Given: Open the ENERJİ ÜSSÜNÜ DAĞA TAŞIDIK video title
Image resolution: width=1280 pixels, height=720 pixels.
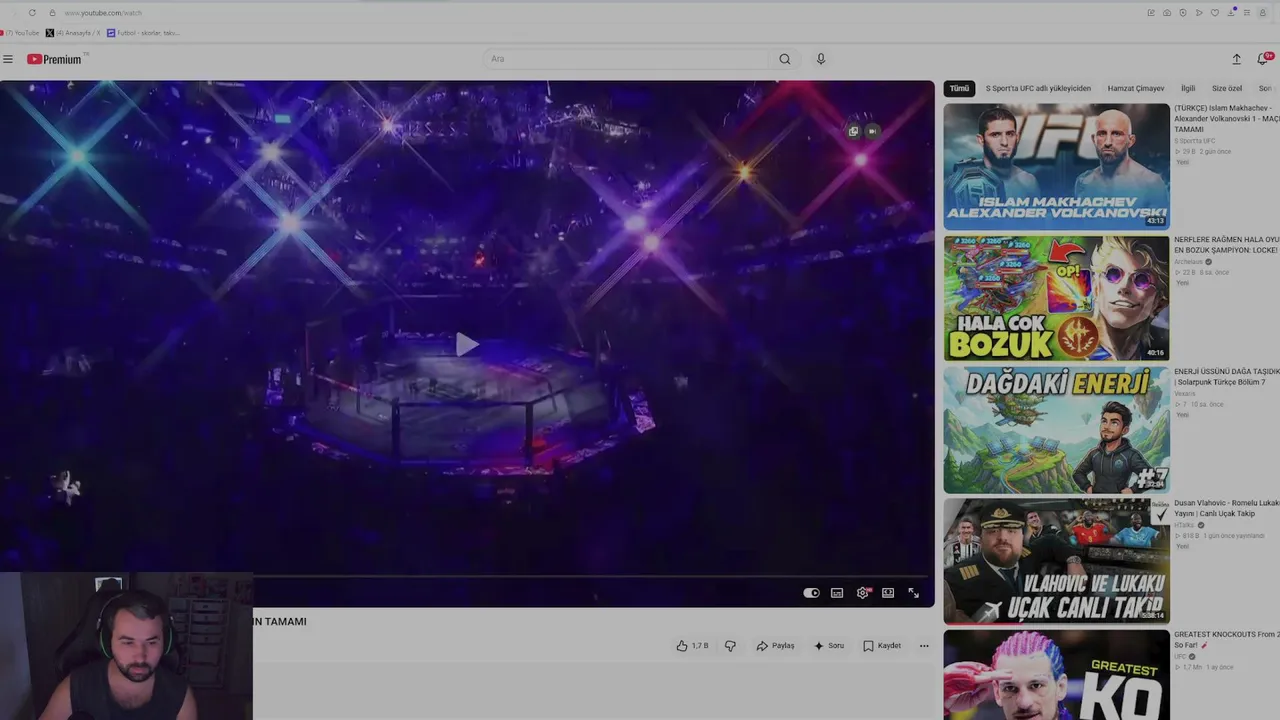Looking at the screenshot, I should tap(1227, 377).
